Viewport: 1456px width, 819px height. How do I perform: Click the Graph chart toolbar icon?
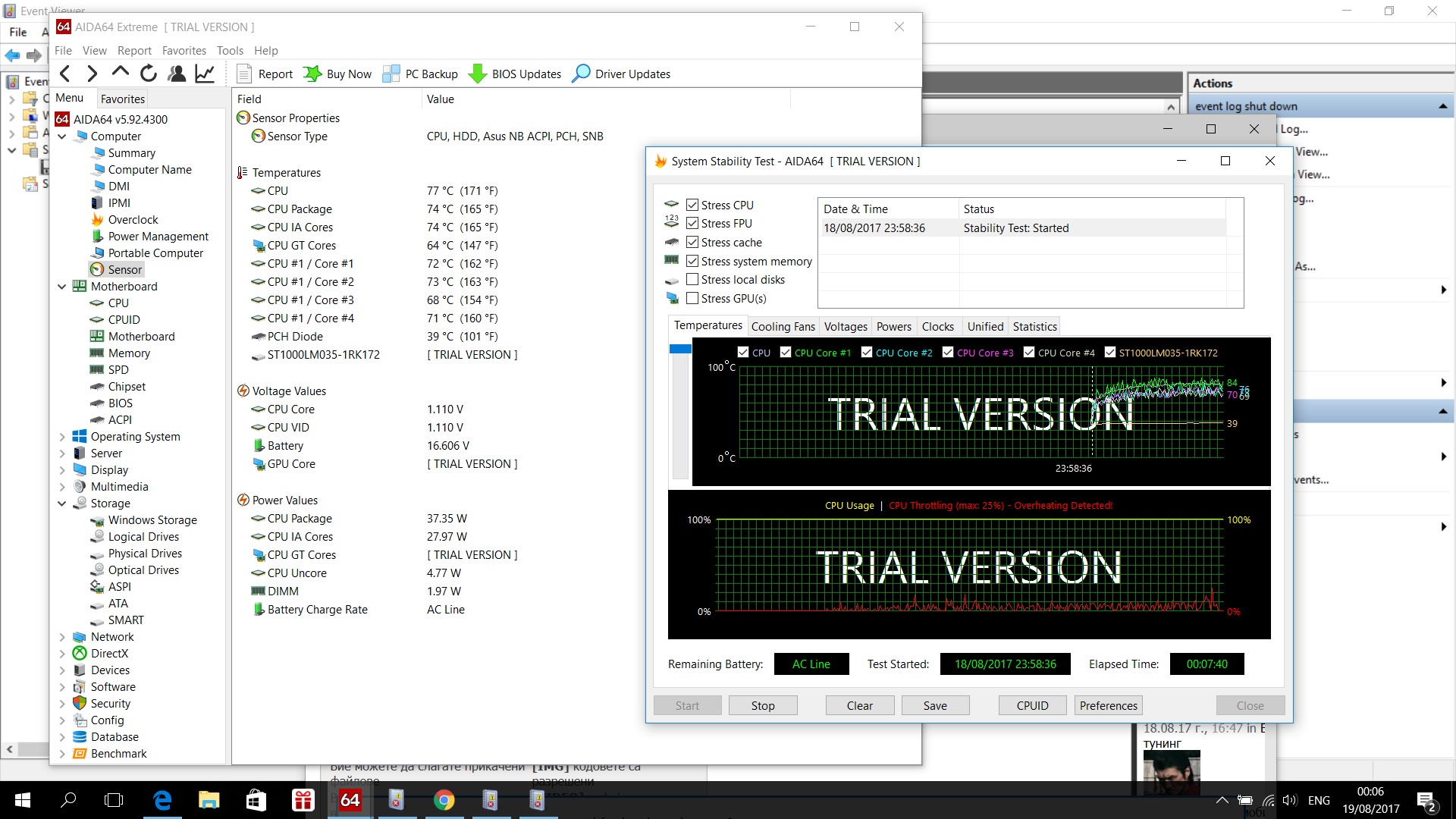click(205, 74)
